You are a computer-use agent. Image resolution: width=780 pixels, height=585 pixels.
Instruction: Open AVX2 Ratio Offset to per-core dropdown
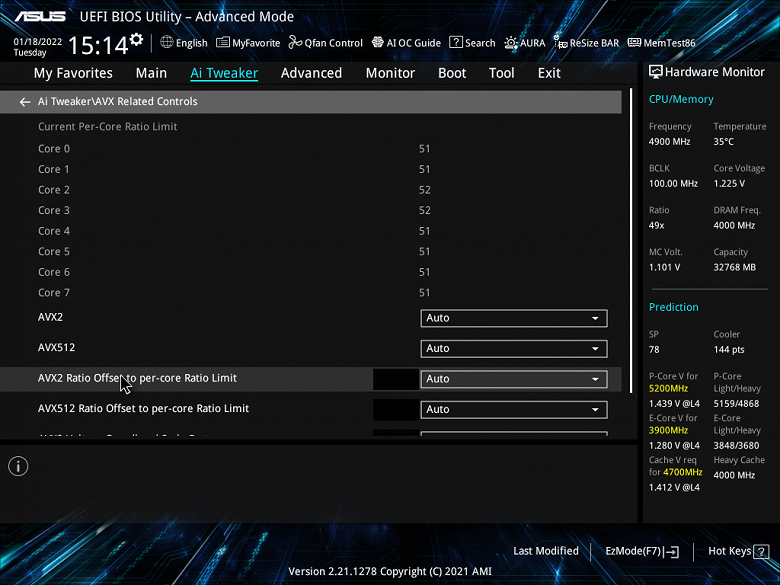pos(514,379)
